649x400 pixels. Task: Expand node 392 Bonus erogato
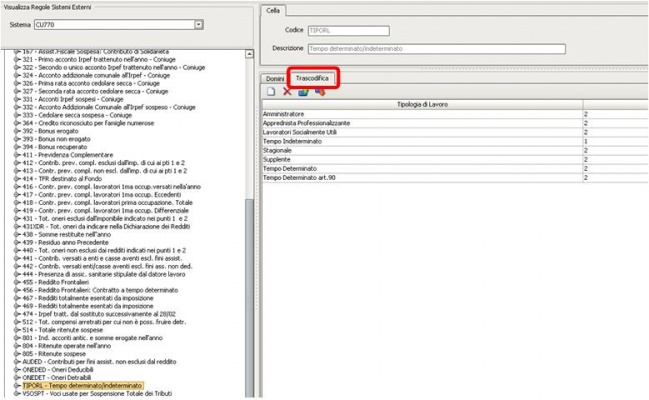tap(17, 131)
